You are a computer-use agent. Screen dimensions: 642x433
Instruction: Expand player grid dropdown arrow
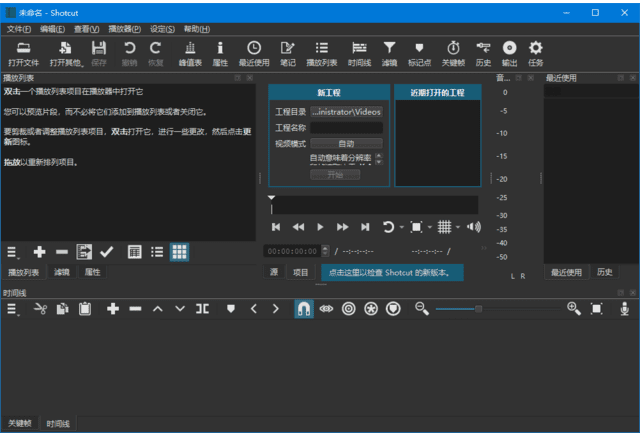(458, 227)
